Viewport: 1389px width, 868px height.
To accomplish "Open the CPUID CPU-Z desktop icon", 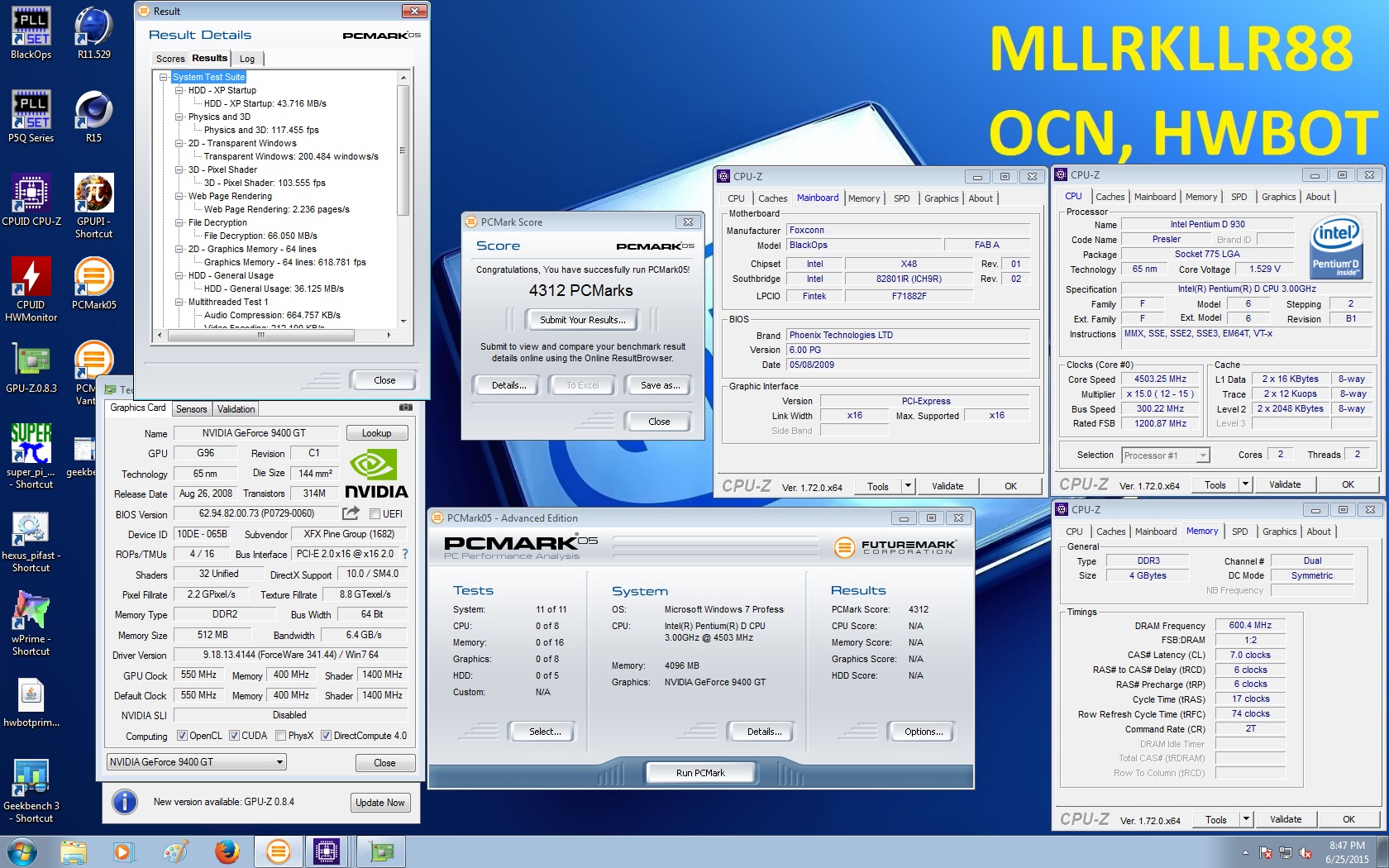I will click(31, 200).
